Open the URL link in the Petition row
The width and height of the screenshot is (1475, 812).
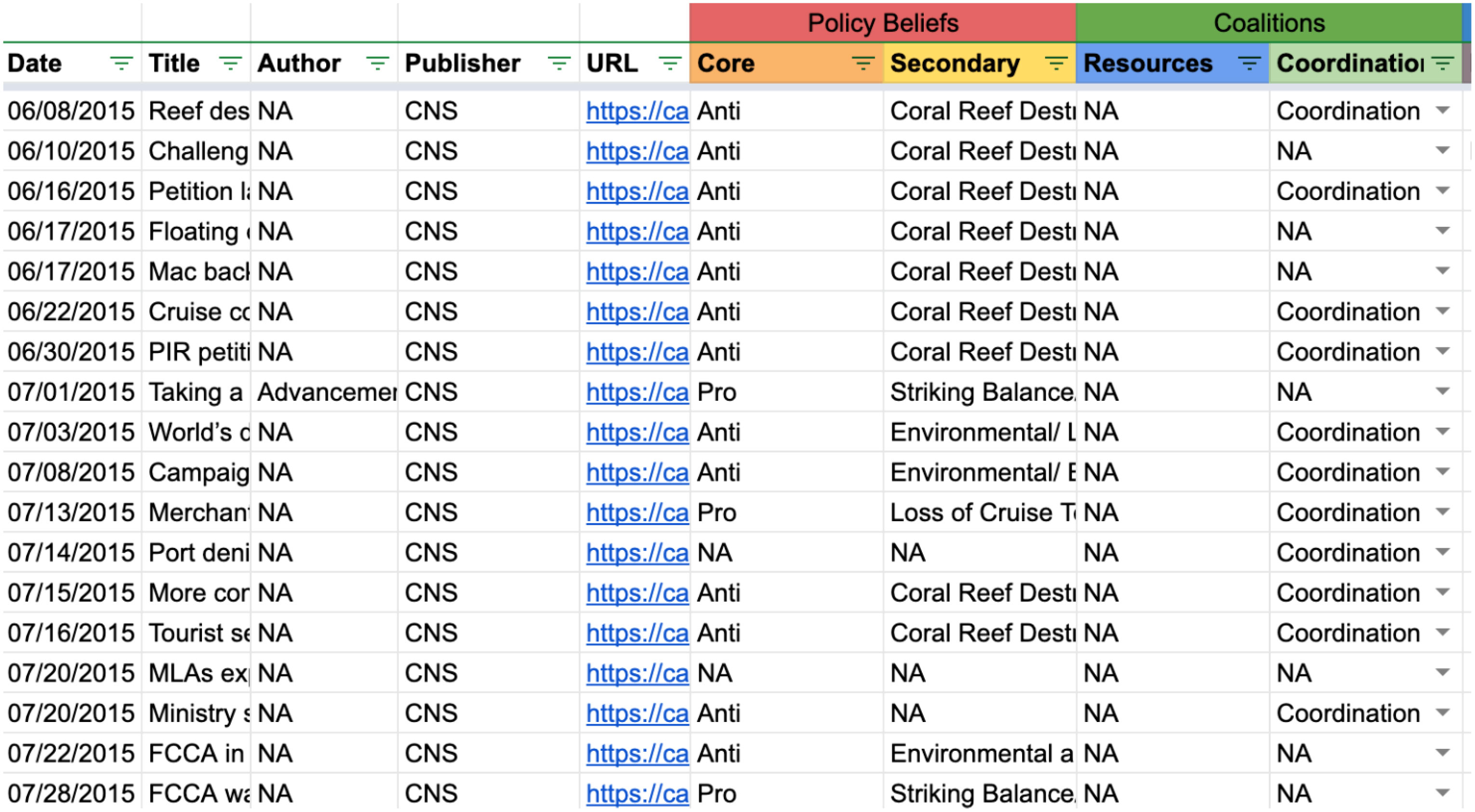[x=637, y=191]
